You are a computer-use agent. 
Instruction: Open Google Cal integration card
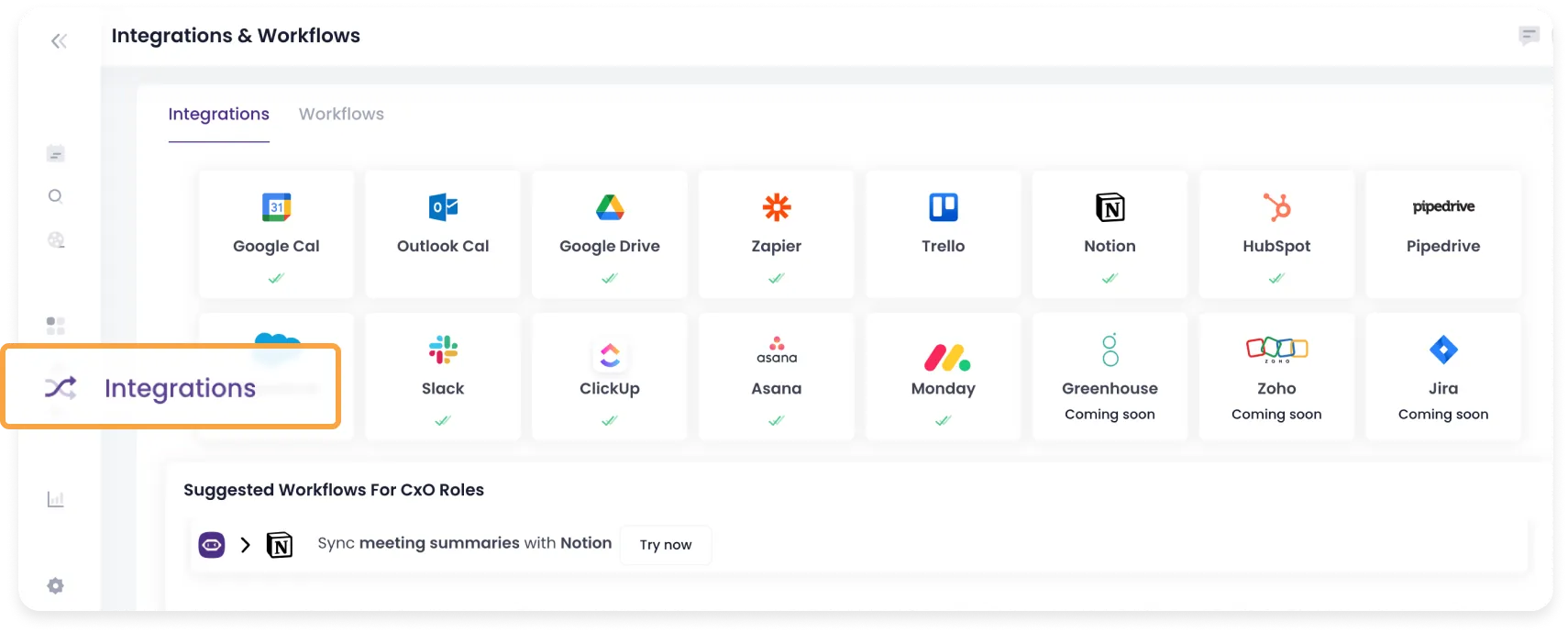276,234
